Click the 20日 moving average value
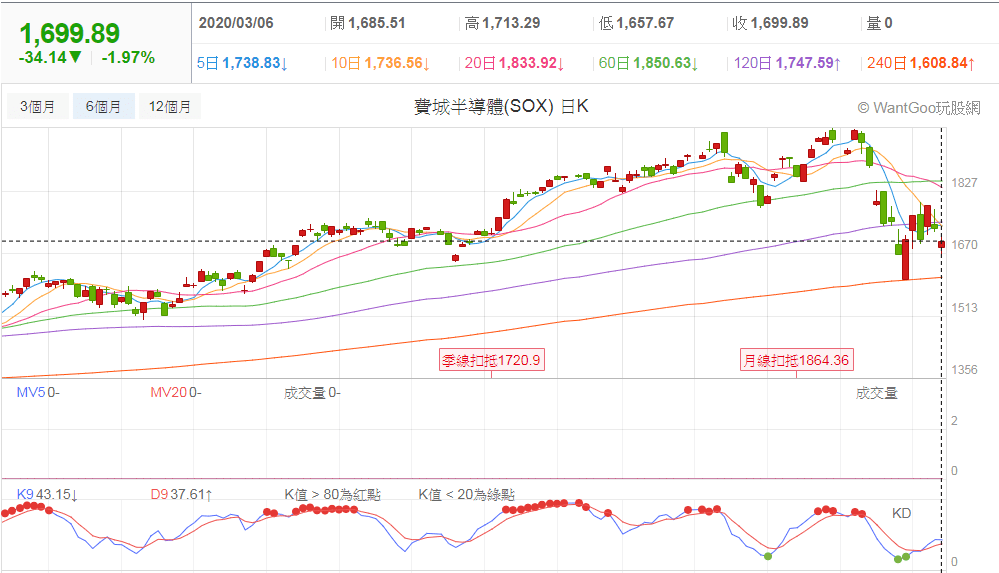This screenshot has width=999, height=573. (x=514, y=63)
